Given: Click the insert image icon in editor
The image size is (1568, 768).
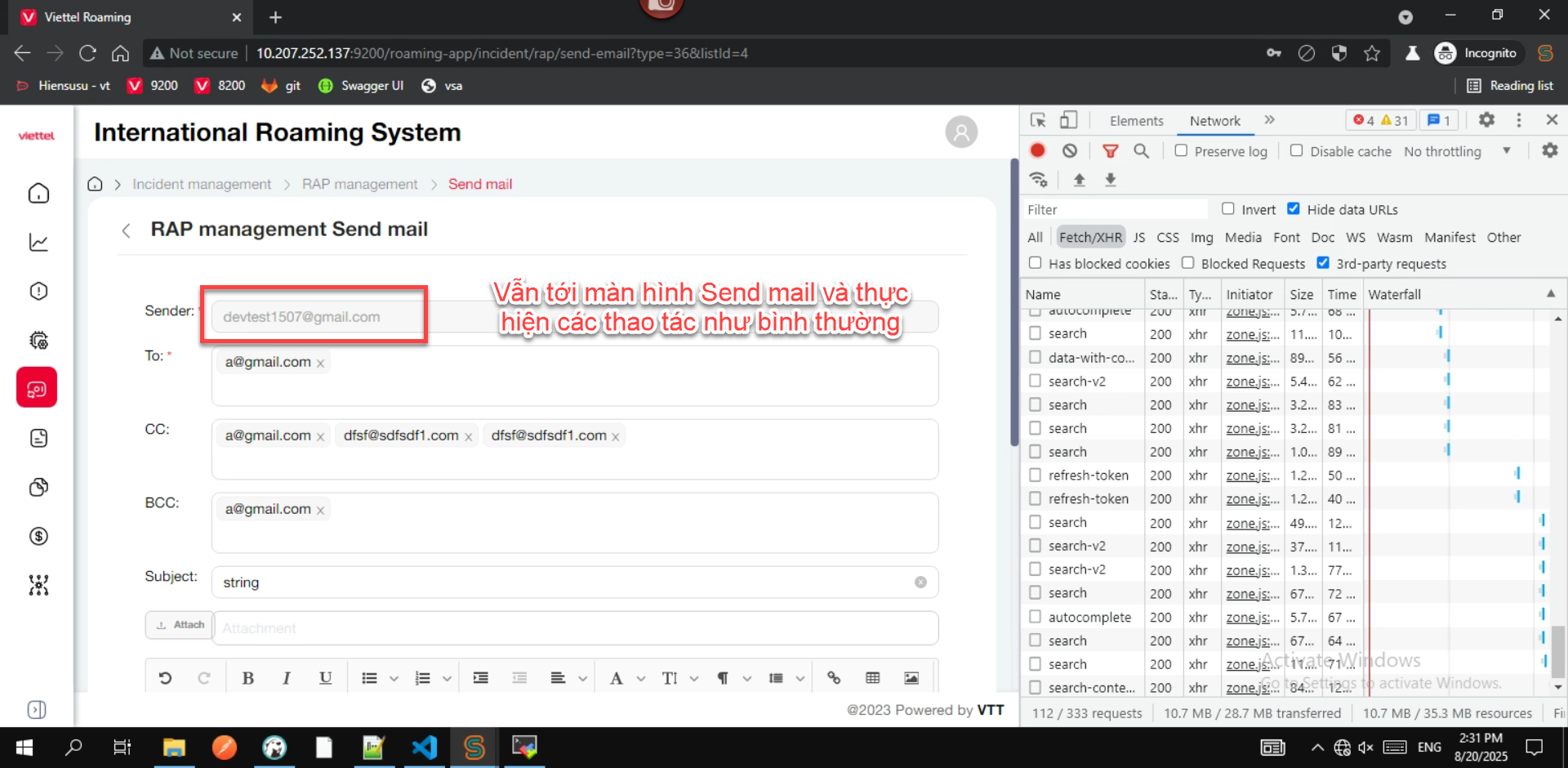Looking at the screenshot, I should click(x=911, y=678).
